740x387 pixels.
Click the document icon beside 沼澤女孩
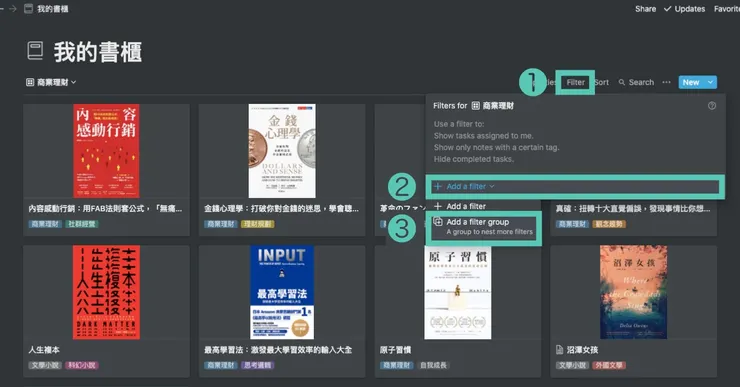[x=560, y=350]
